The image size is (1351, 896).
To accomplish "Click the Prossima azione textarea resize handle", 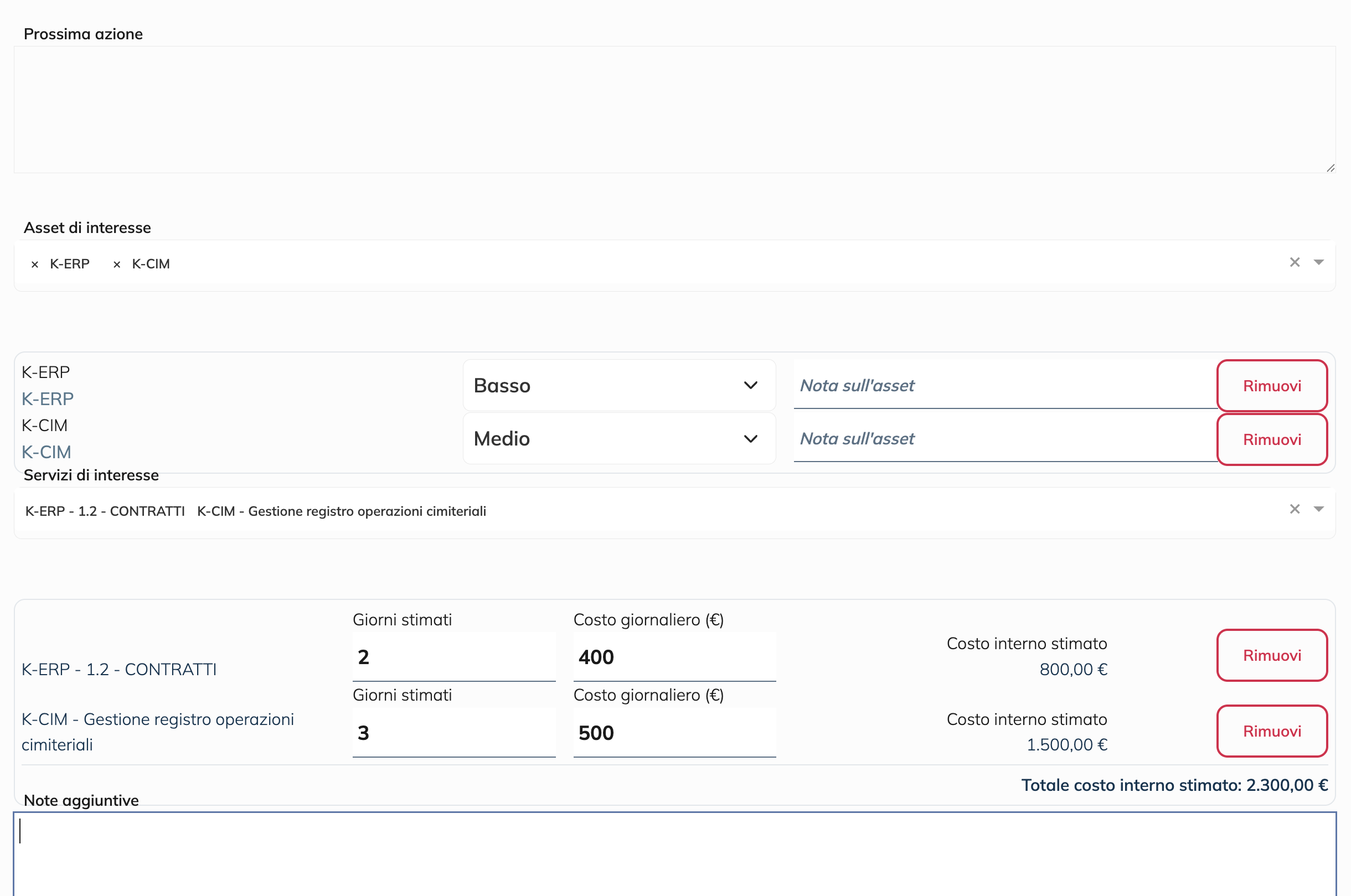I will pos(1331,168).
